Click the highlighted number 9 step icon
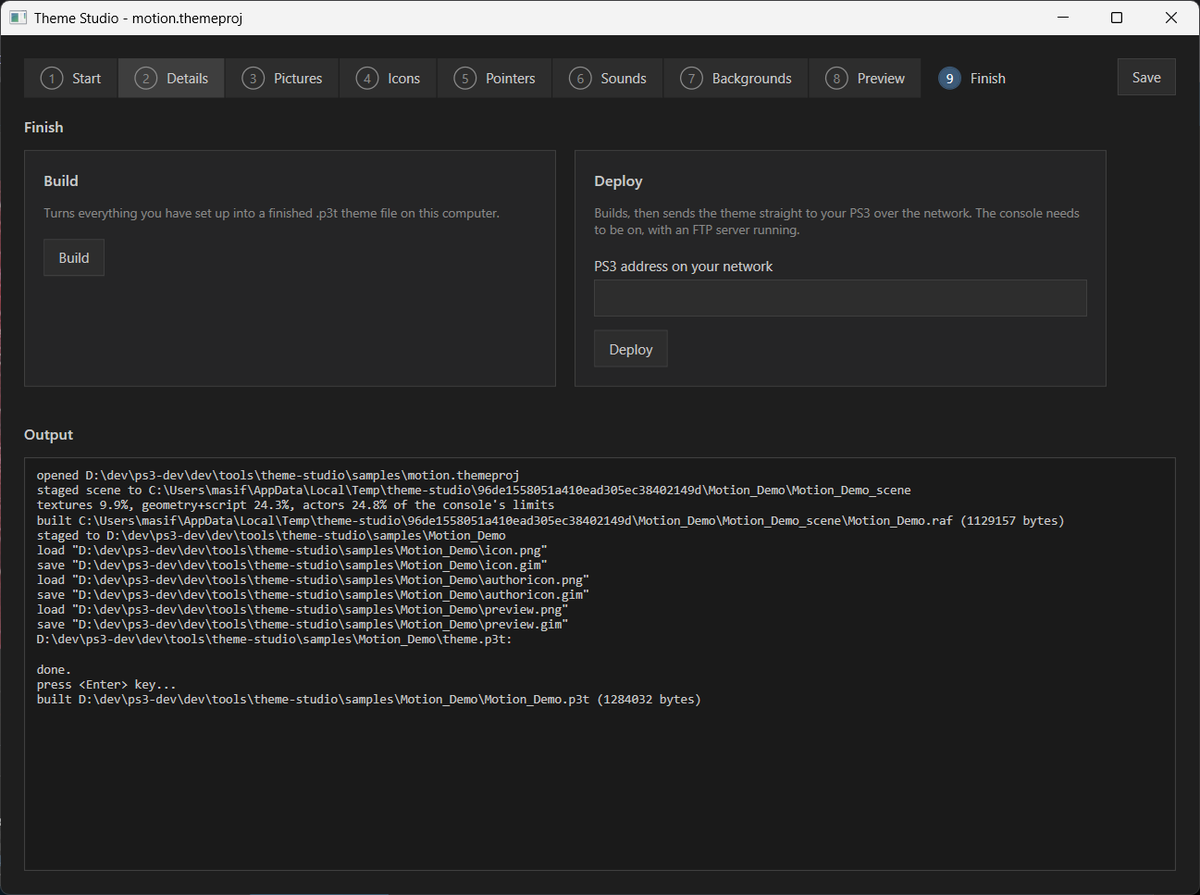The height and width of the screenshot is (895, 1200). [949, 78]
